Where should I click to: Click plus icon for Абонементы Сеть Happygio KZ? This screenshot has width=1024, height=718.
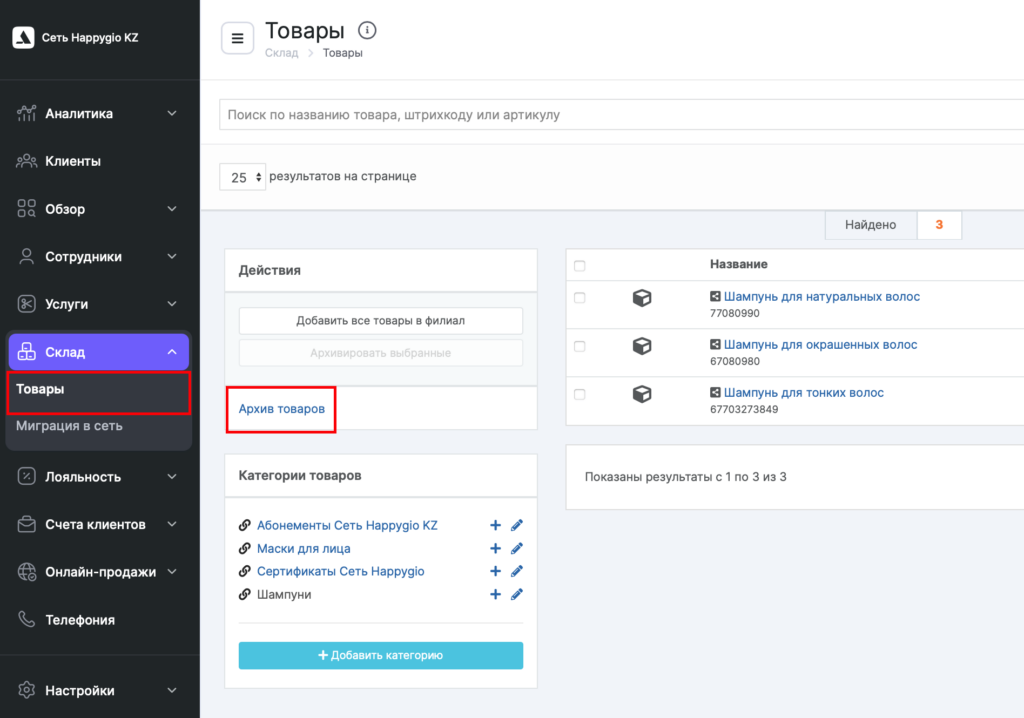tap(495, 525)
